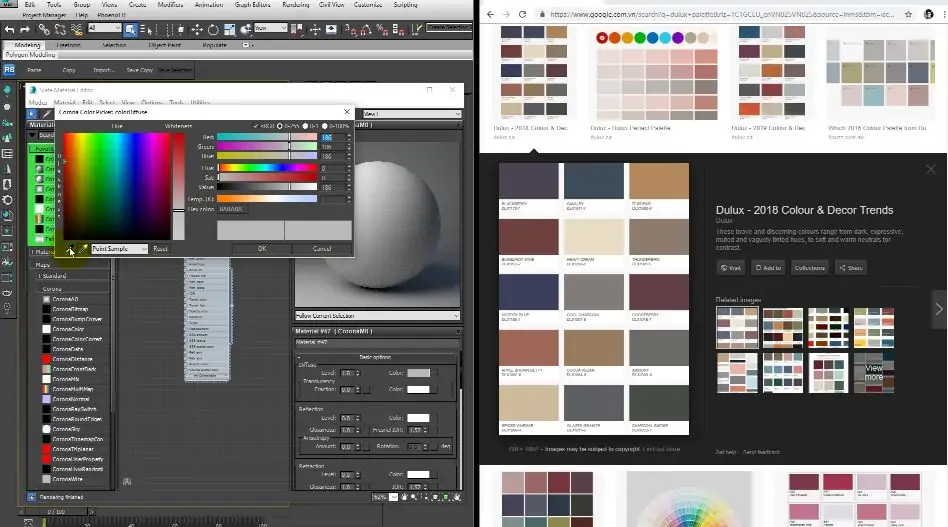Activate the Rotate tool in the toolbar

[214, 29]
